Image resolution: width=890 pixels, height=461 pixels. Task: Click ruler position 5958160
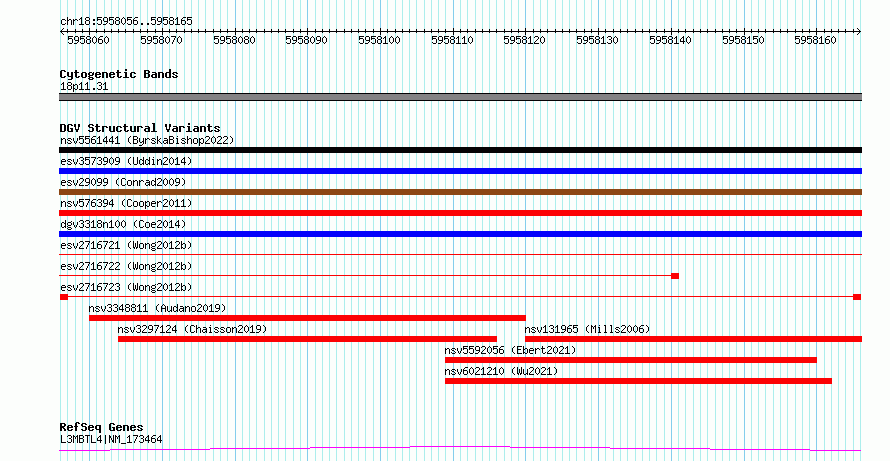click(x=816, y=40)
